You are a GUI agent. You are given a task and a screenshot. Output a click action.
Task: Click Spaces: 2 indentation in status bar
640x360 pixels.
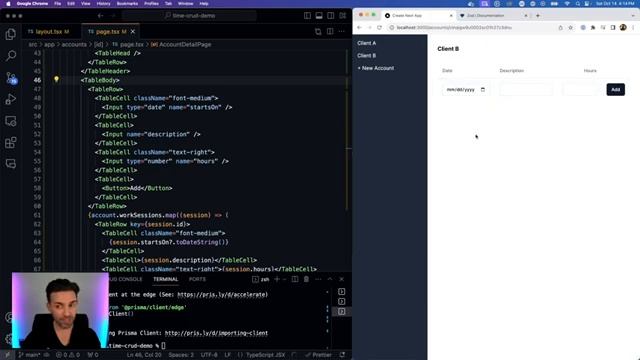click(x=181, y=355)
